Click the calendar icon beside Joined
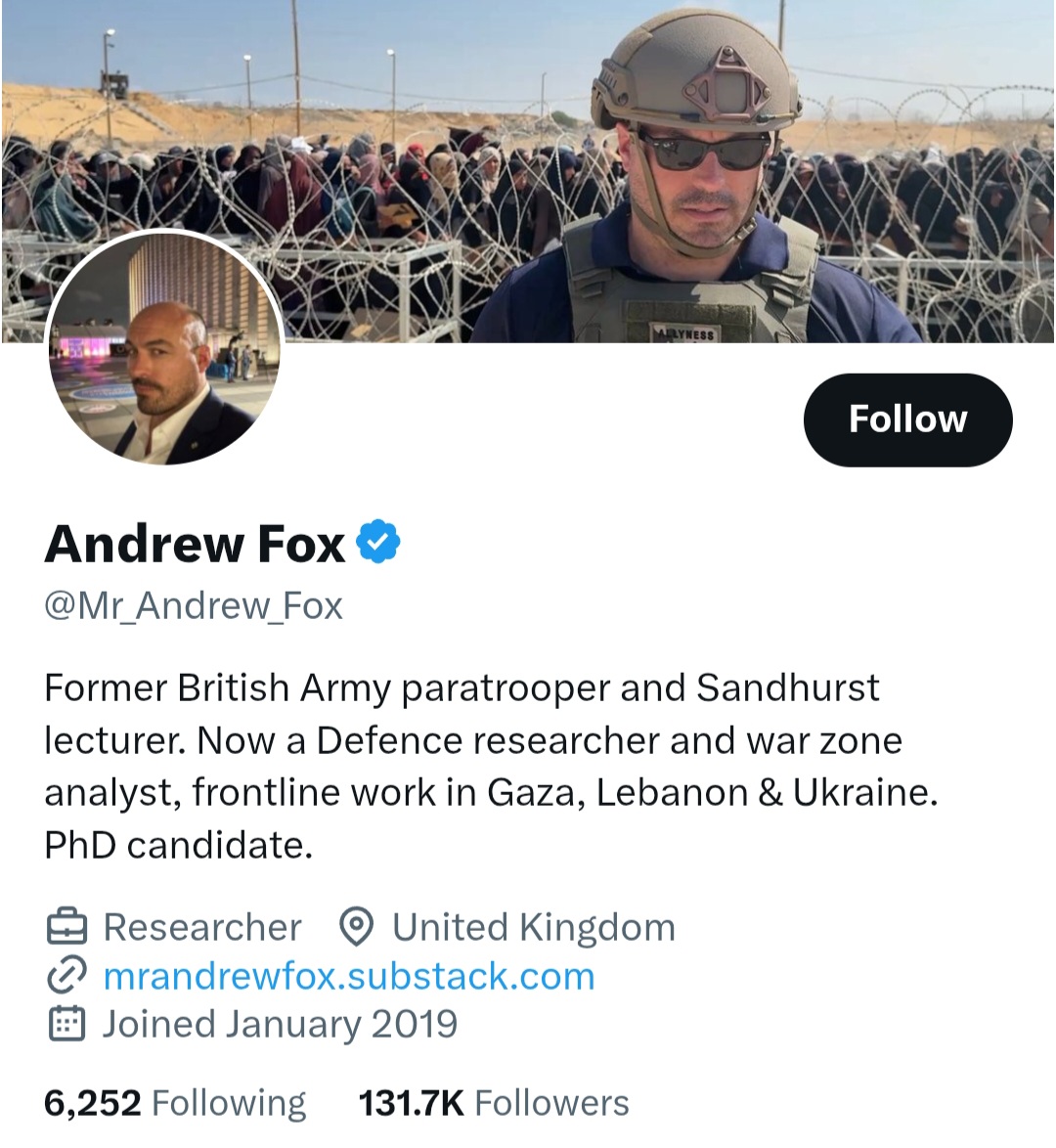 click(x=67, y=1024)
